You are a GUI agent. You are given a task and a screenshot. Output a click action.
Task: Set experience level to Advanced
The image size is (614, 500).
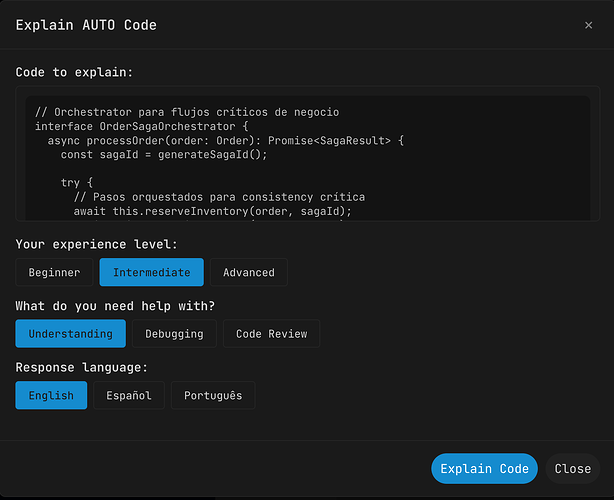[249, 272]
